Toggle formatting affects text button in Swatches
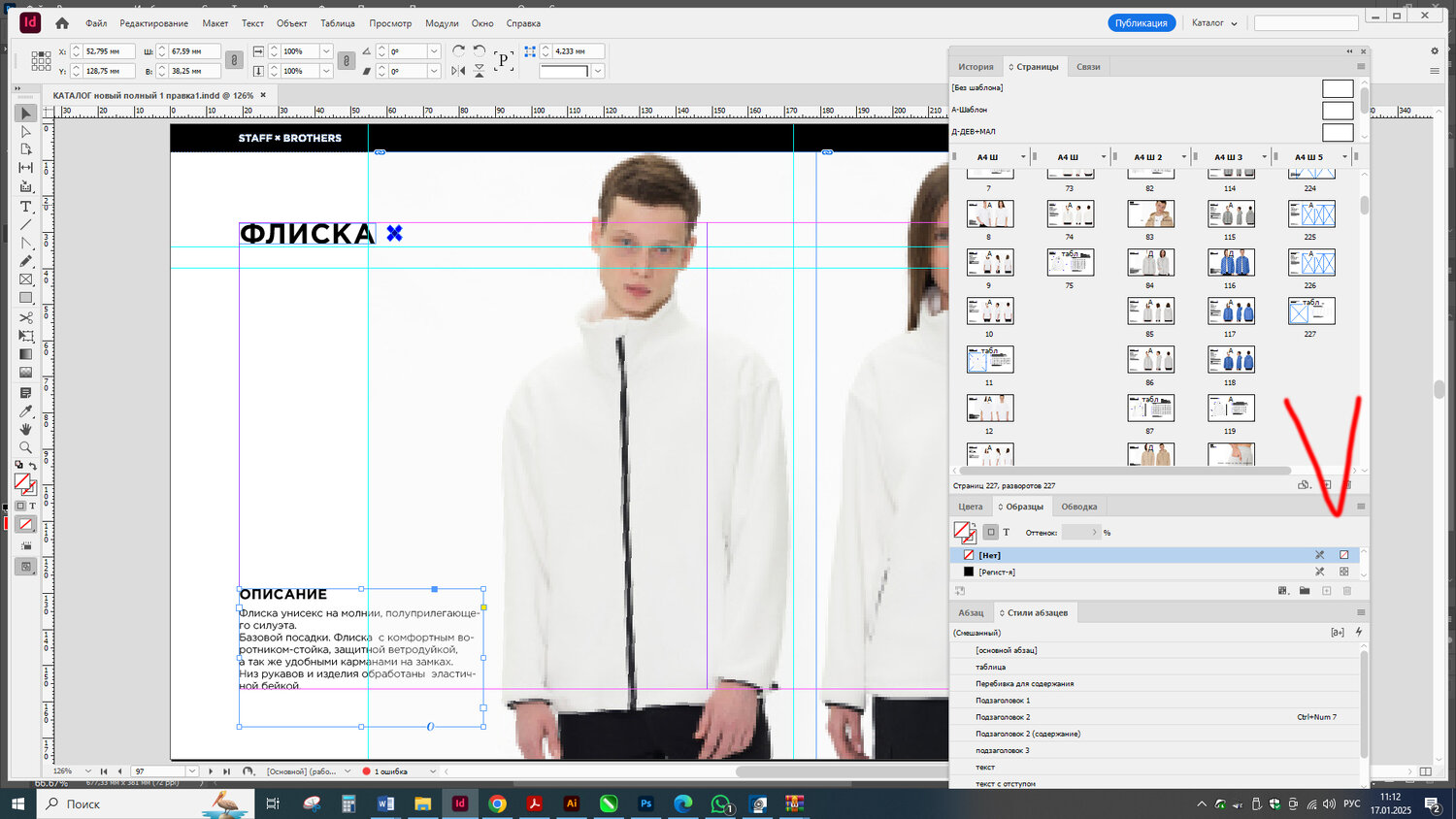This screenshot has width=1456, height=819. pos(1007,532)
